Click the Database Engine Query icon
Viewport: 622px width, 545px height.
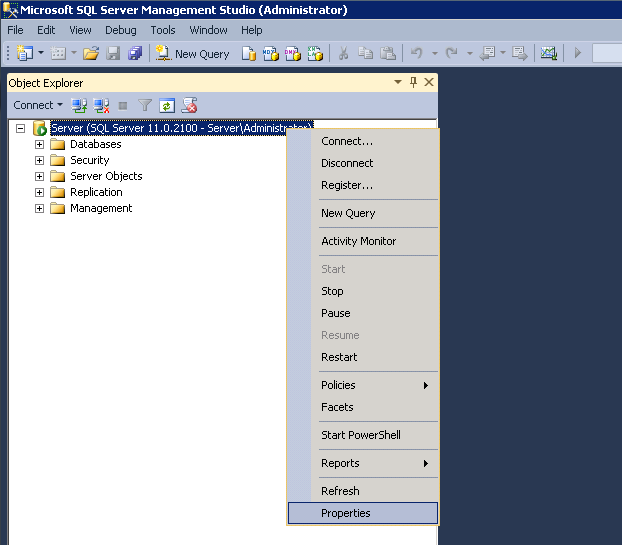pyautogui.click(x=249, y=54)
